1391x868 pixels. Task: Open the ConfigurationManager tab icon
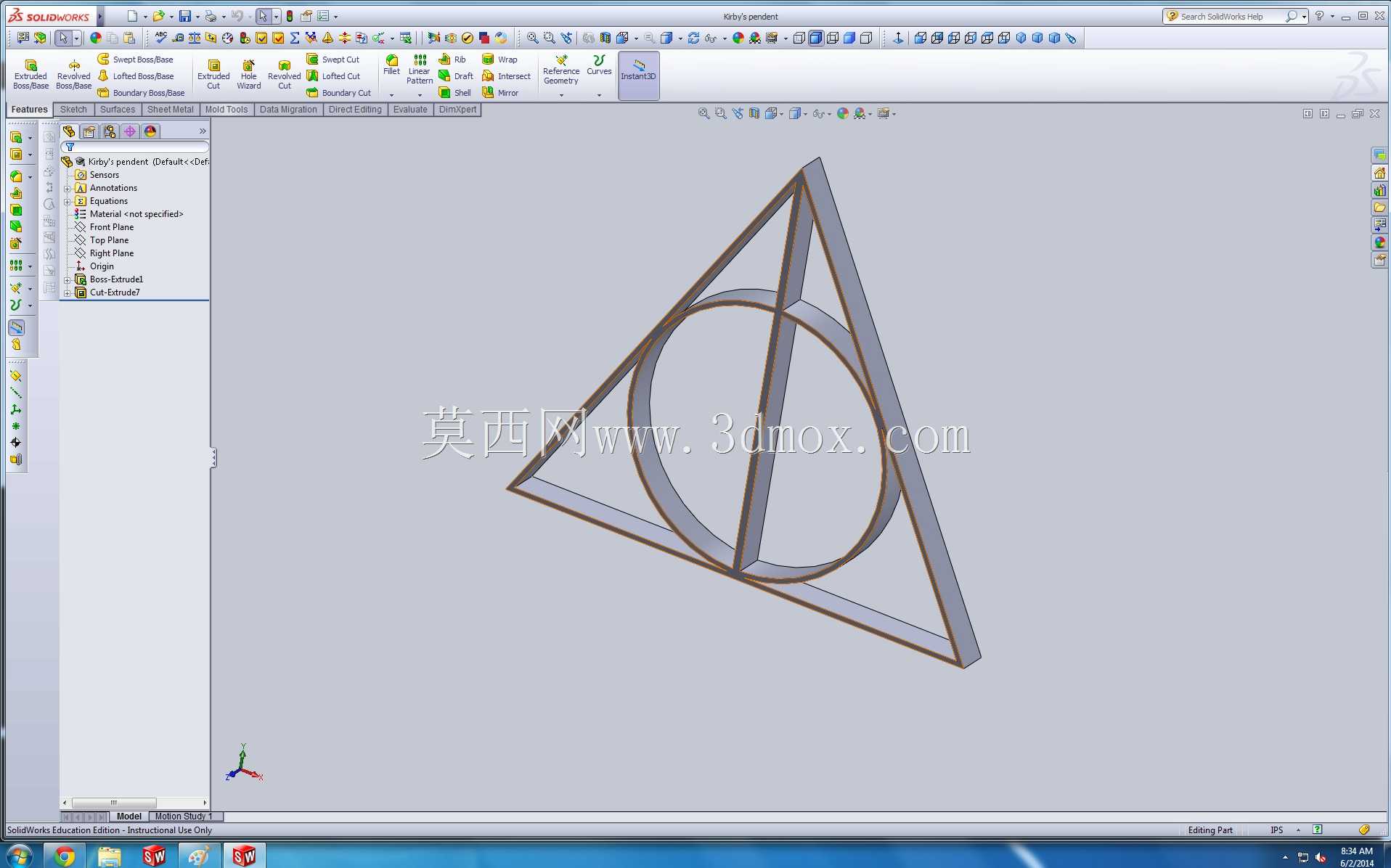tap(110, 131)
